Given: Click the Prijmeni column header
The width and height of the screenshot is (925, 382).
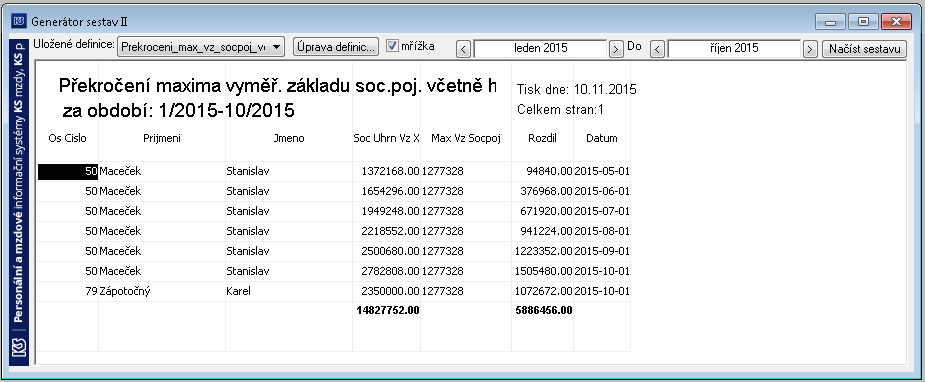Looking at the screenshot, I should pos(162,139).
